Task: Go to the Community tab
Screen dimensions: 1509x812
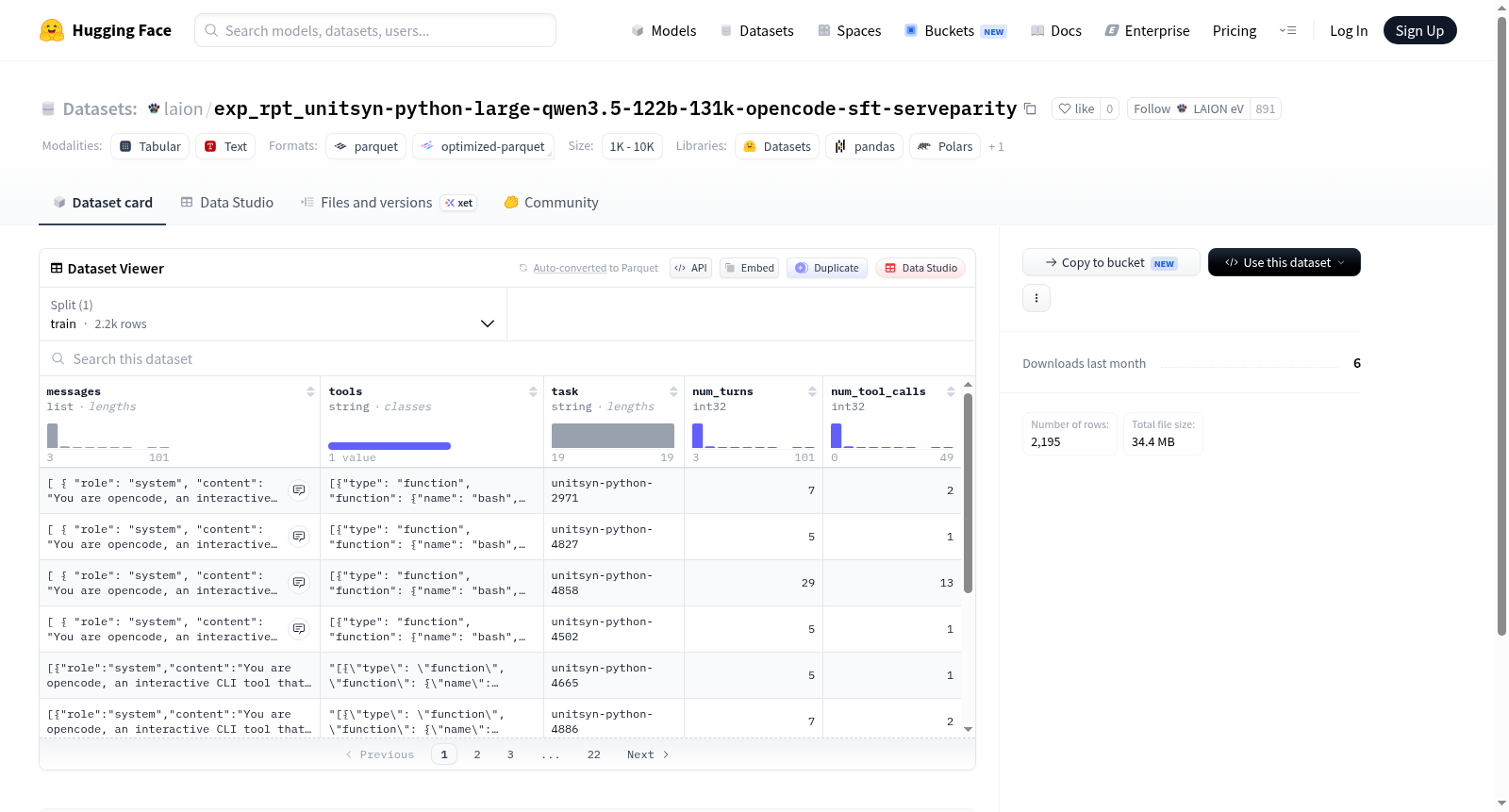Action: (551, 203)
